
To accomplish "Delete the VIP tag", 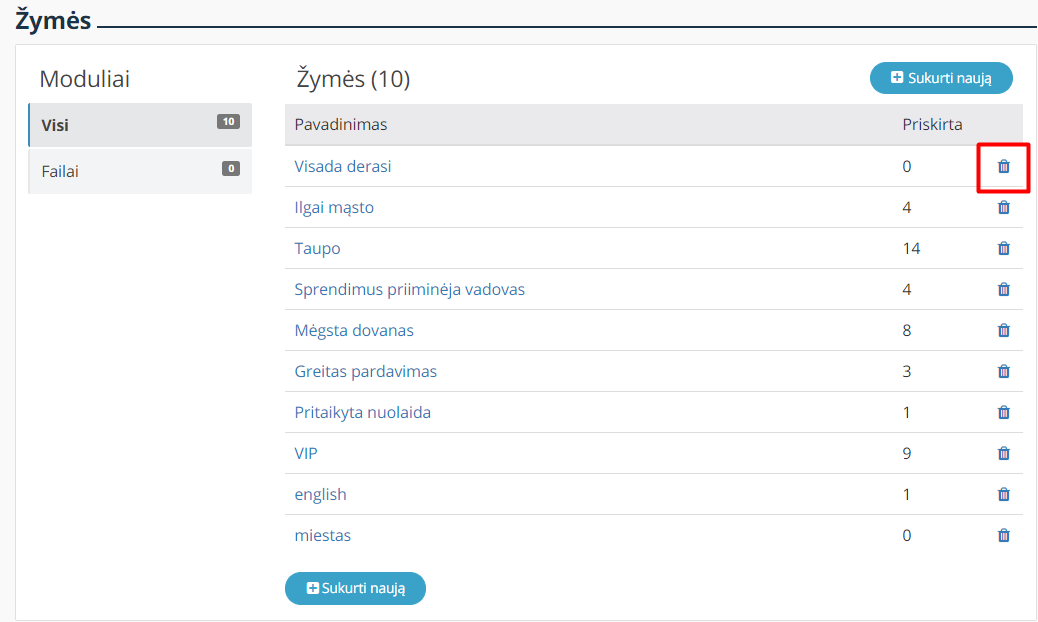I will tap(1004, 453).
